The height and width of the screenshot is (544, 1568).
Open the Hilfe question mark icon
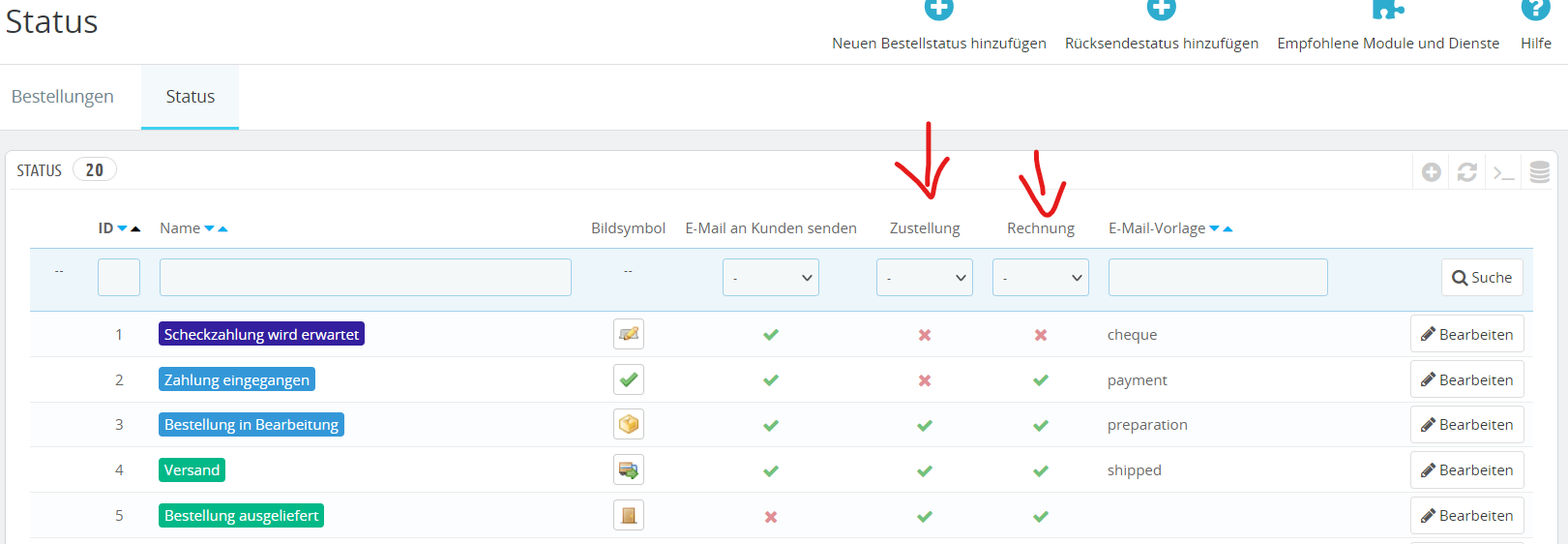coord(1535,9)
